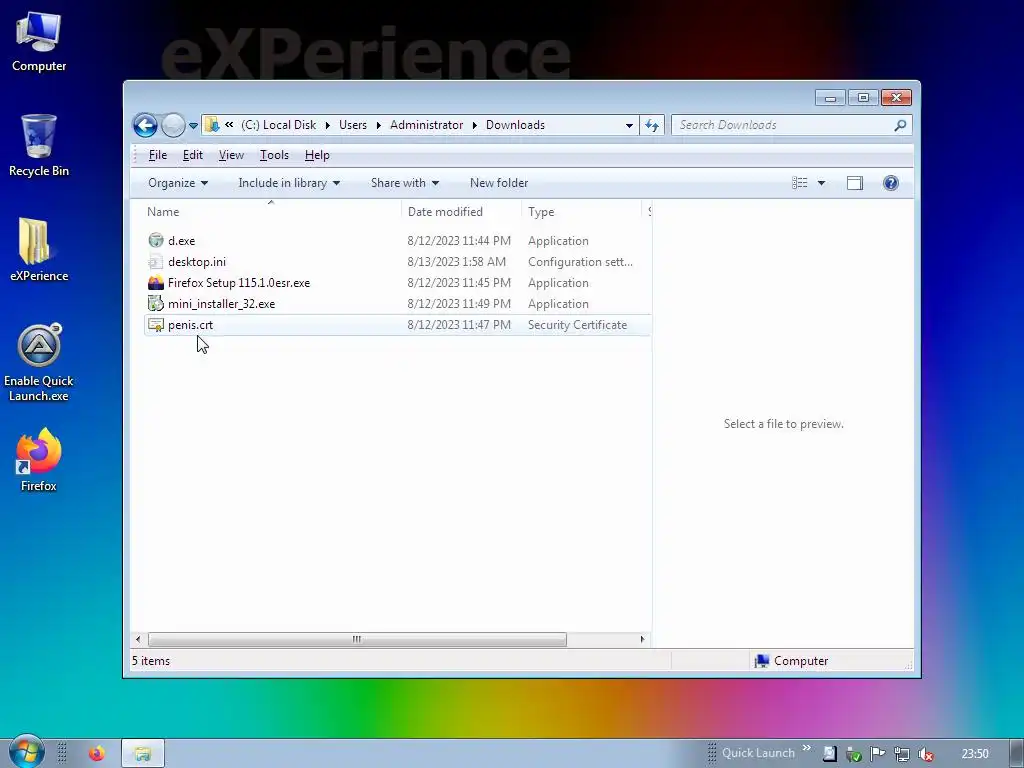Select Firefox Setup 115.1.0esr.exe icon
1024x768 pixels.
[x=155, y=283]
